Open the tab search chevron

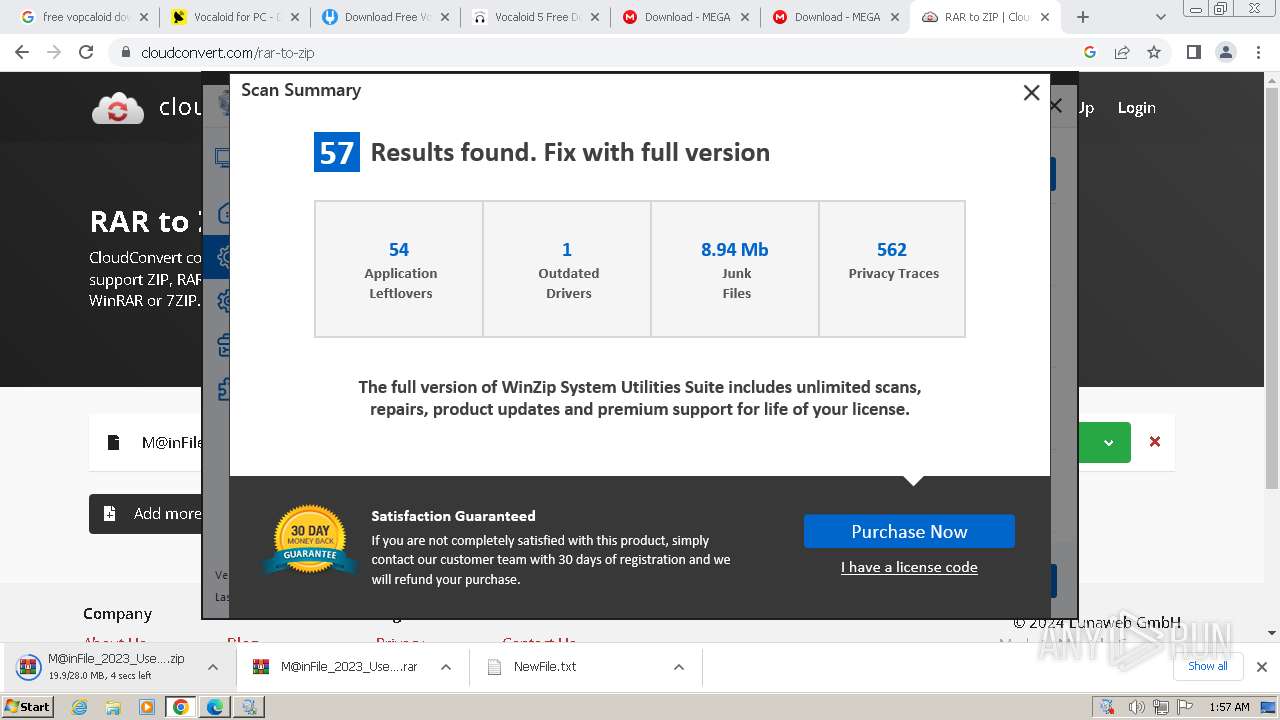point(1160,17)
